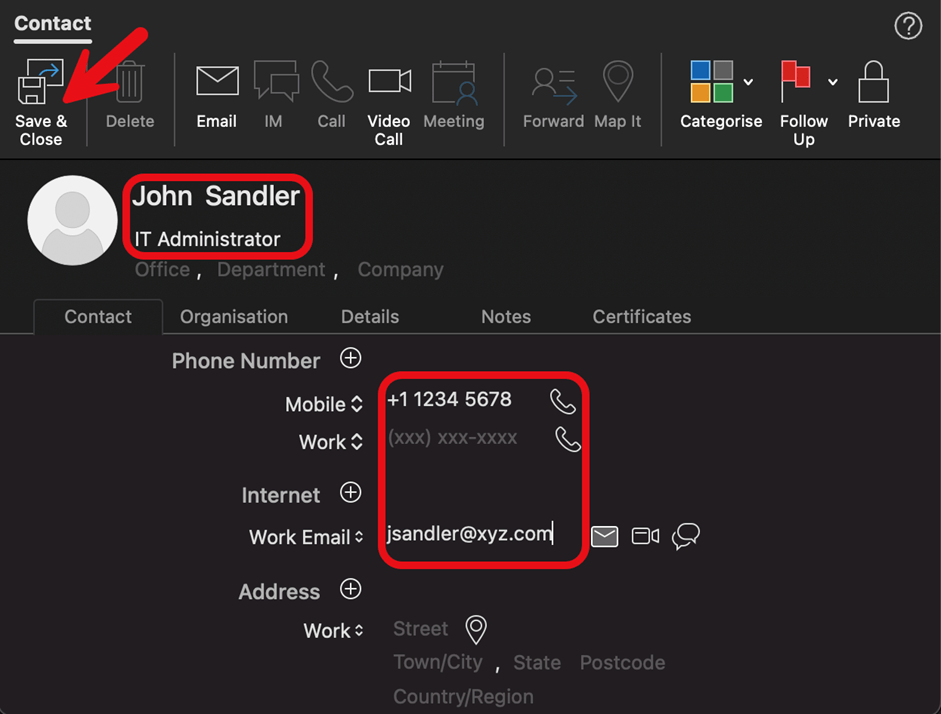Switch to the Details tab
This screenshot has height=714, width=941.
[x=370, y=316]
